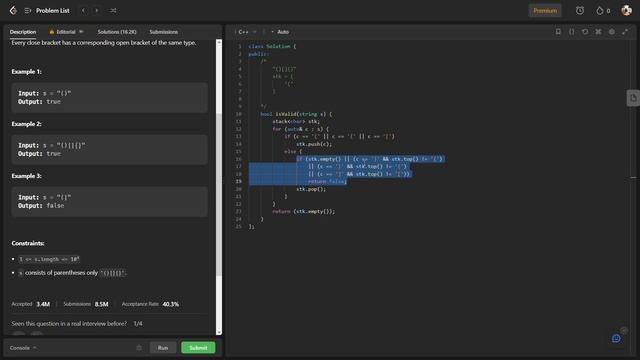Open the Submissions tab

163,32
